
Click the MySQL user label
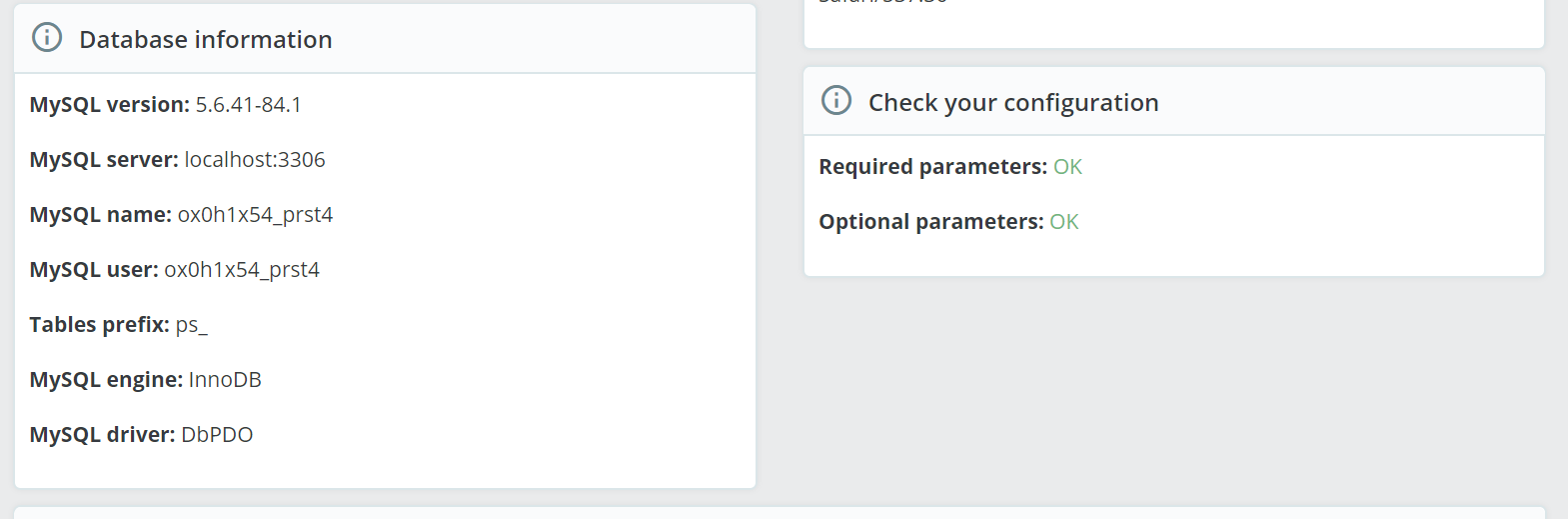coord(94,270)
